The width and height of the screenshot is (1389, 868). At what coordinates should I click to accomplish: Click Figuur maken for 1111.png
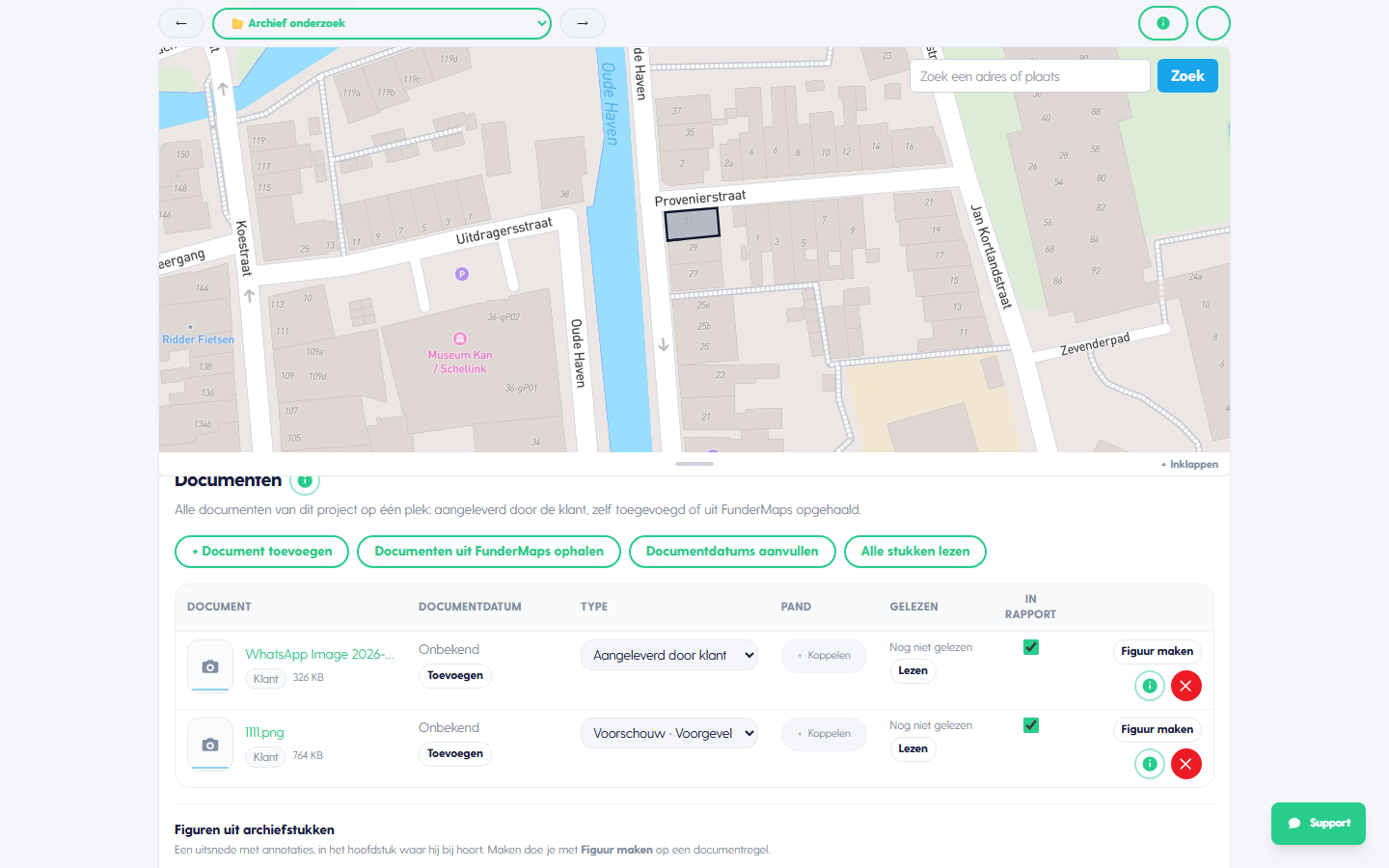(1157, 729)
